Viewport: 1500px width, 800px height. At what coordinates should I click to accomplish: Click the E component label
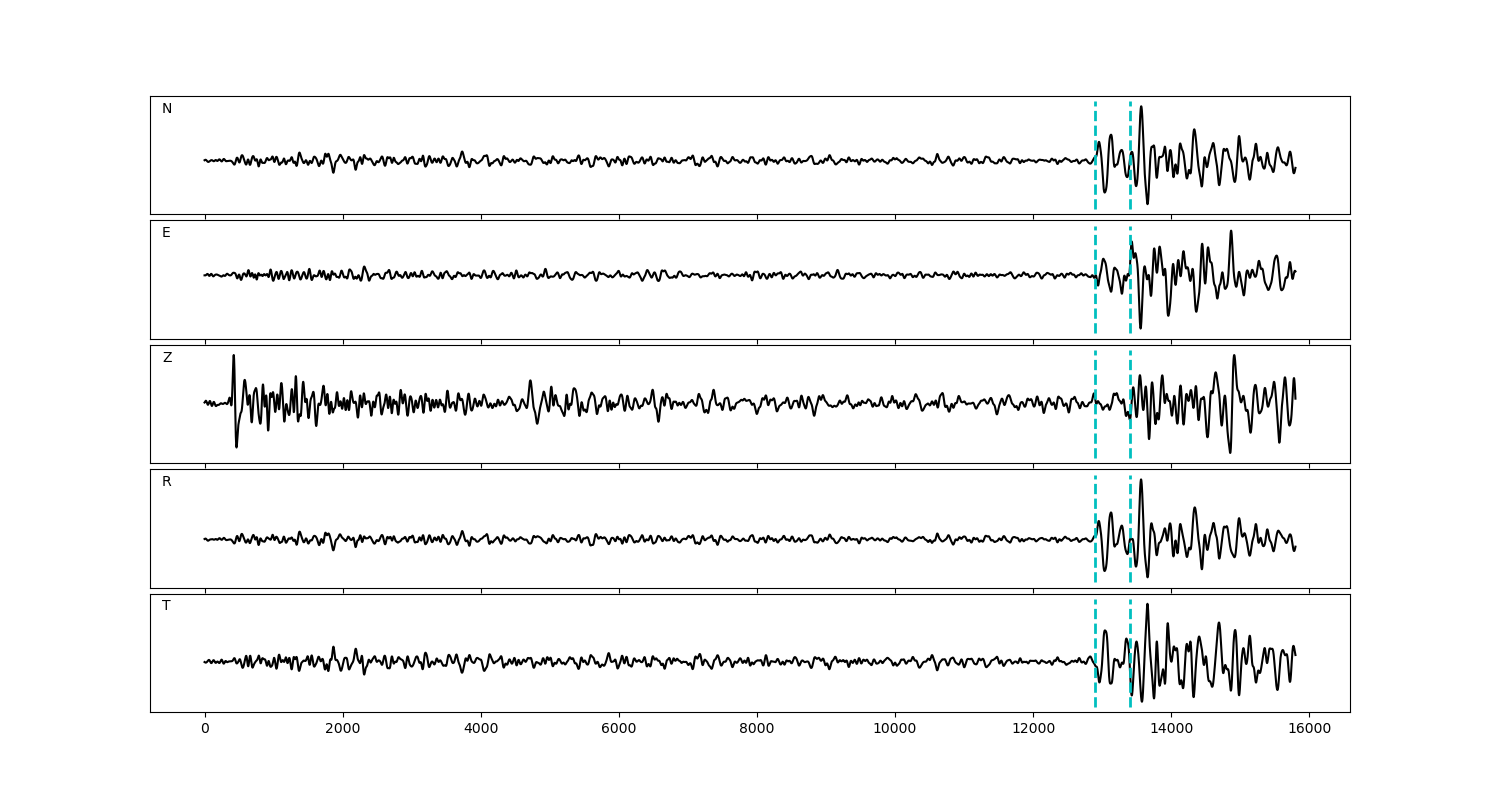tap(166, 233)
